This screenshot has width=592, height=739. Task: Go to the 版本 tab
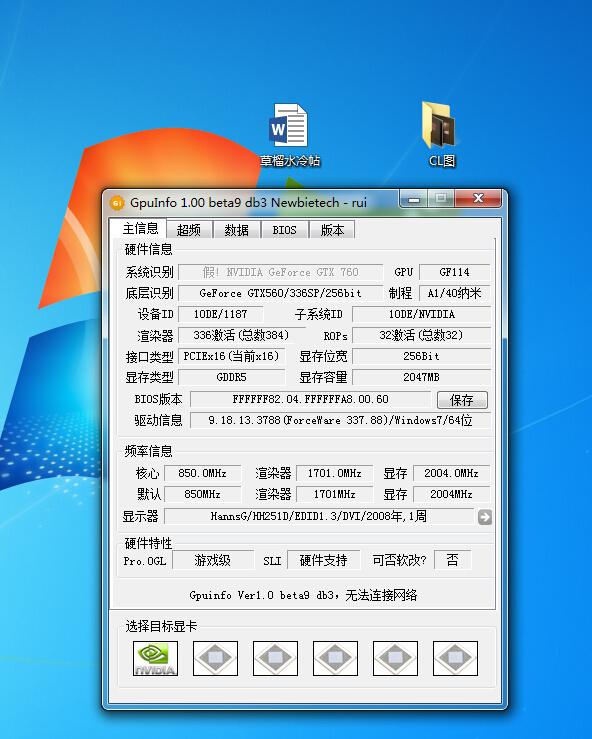332,230
